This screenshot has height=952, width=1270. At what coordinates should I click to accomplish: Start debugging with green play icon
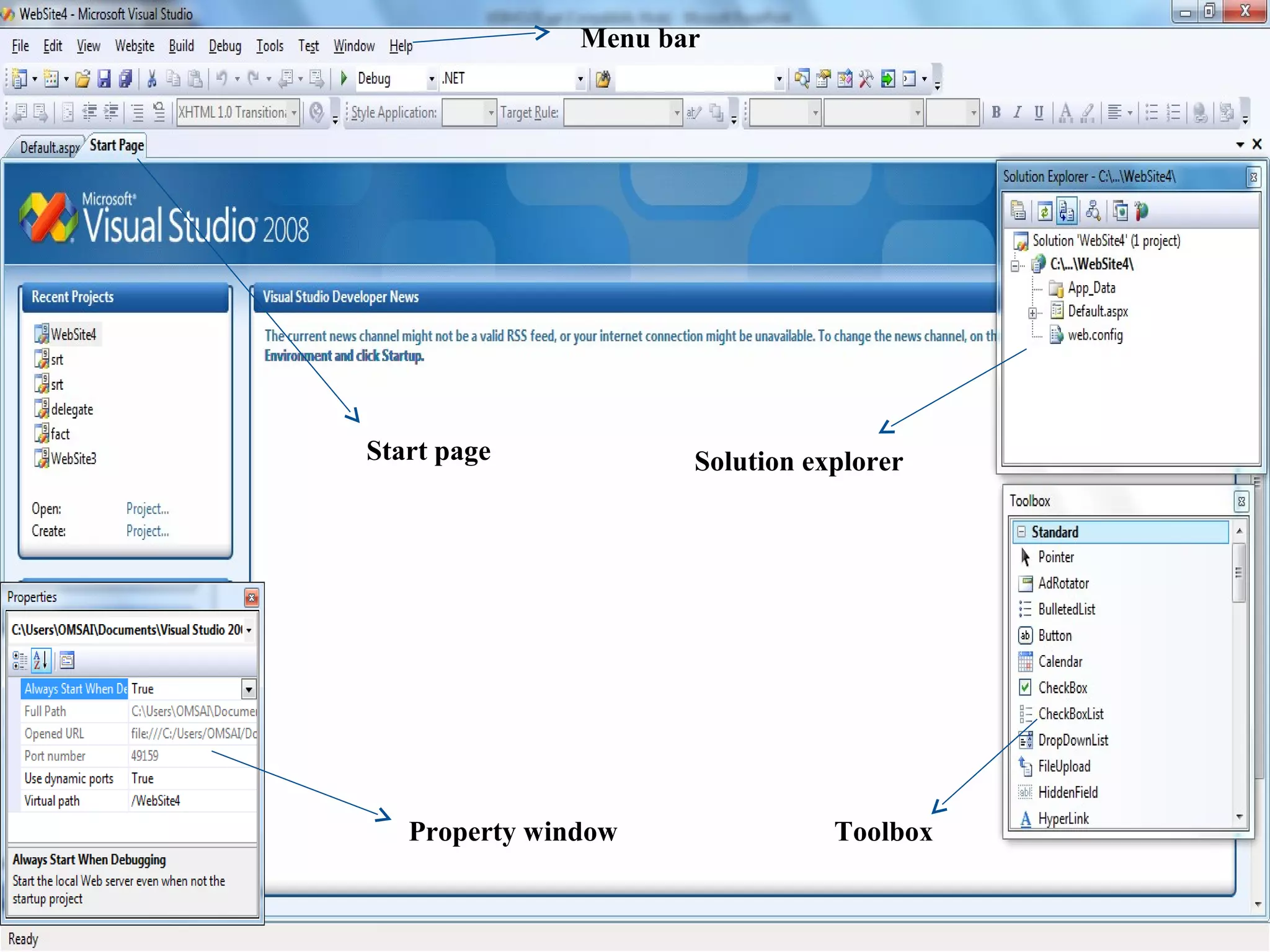[344, 79]
